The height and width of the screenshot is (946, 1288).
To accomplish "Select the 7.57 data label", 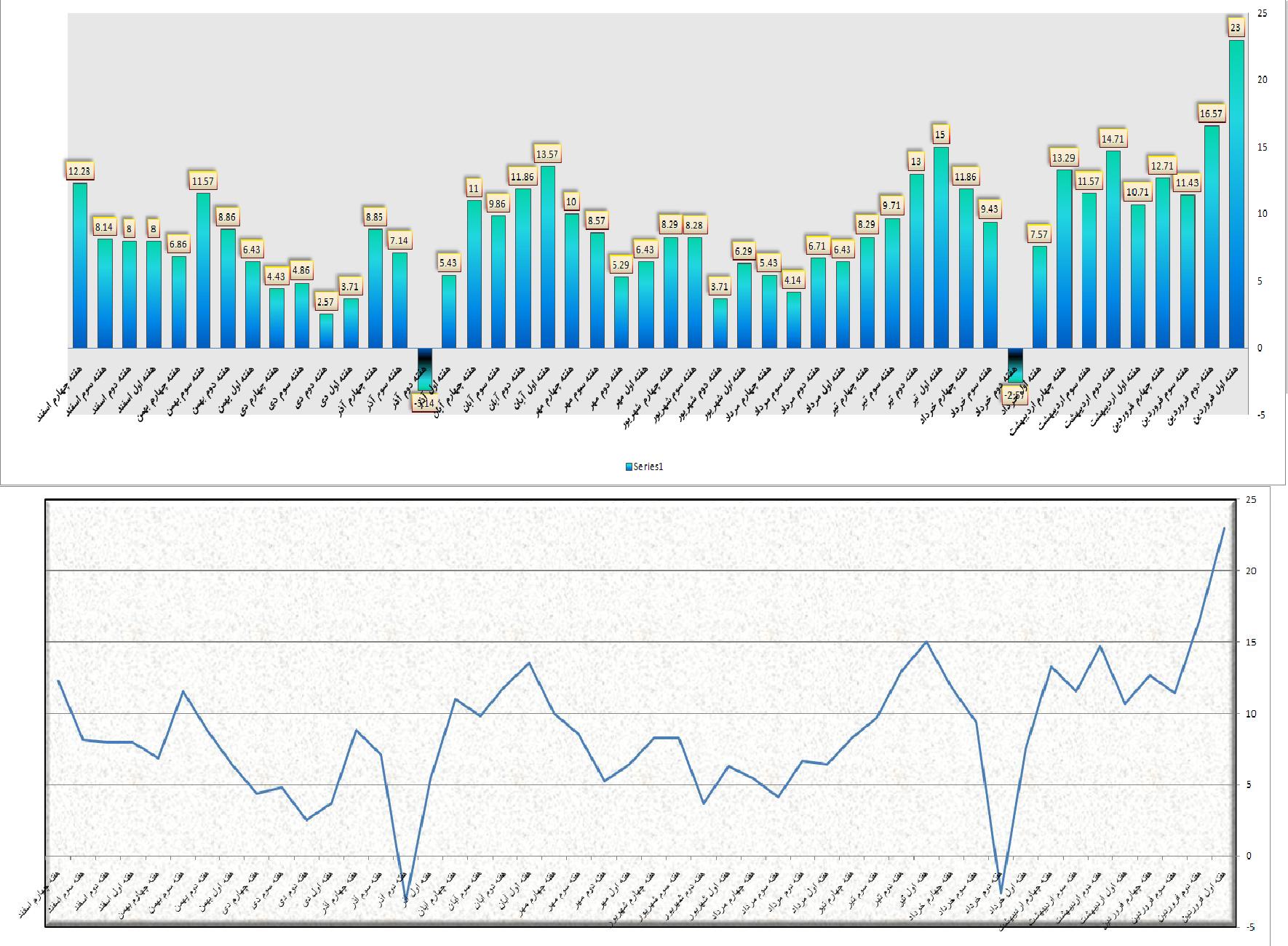I will pos(1039,234).
